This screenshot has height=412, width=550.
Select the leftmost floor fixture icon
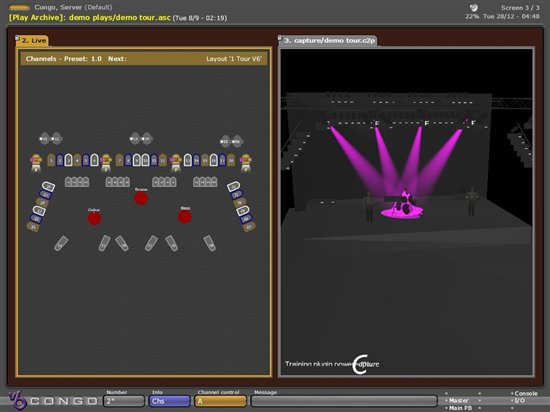coord(61,243)
